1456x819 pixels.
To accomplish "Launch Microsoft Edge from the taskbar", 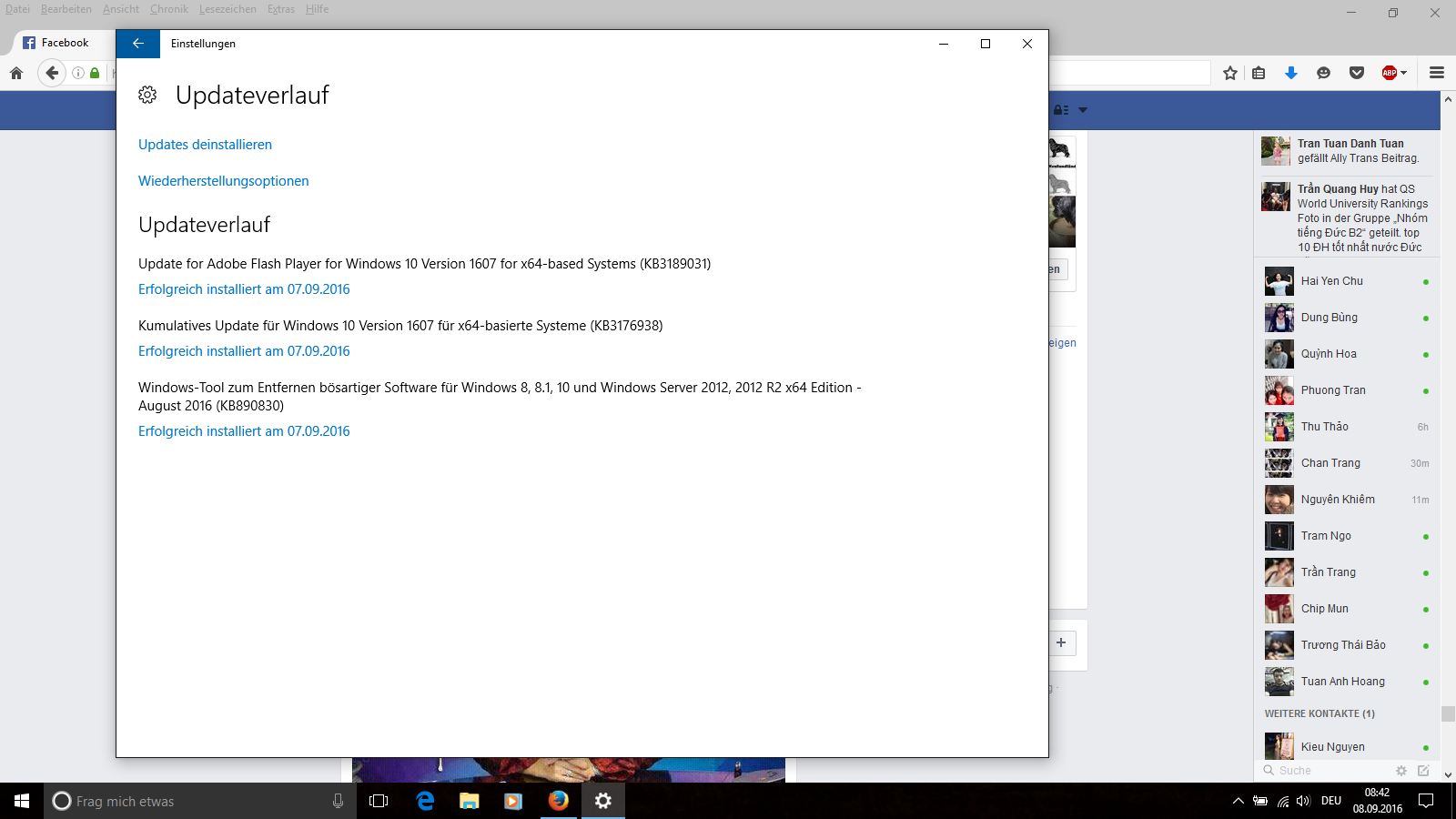I will (425, 801).
